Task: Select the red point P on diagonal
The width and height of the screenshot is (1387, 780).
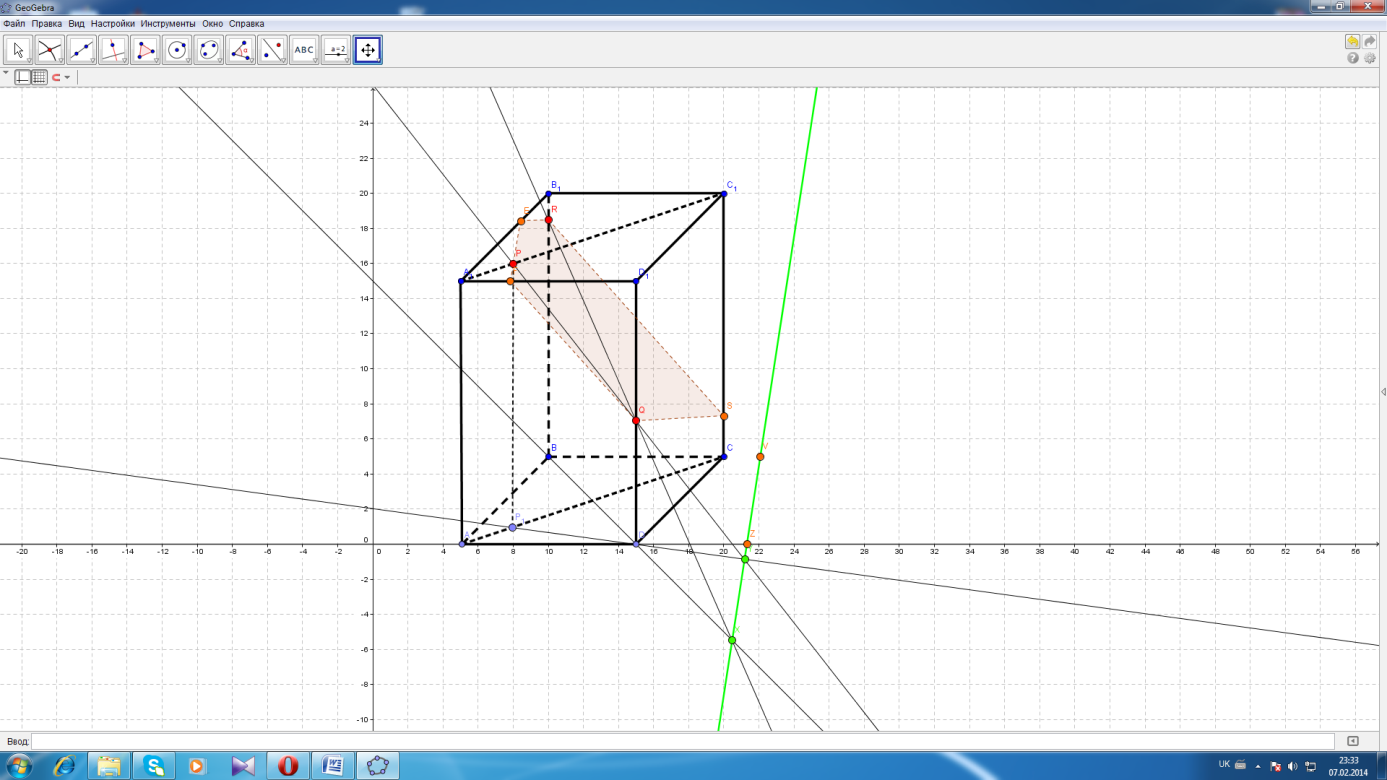Action: [513, 264]
